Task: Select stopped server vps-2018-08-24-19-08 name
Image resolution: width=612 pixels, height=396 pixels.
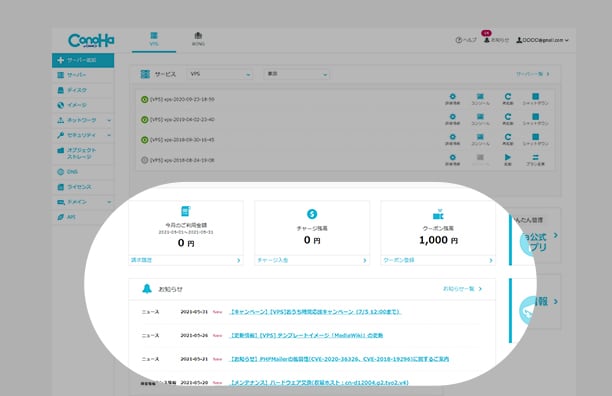Action: point(182,160)
